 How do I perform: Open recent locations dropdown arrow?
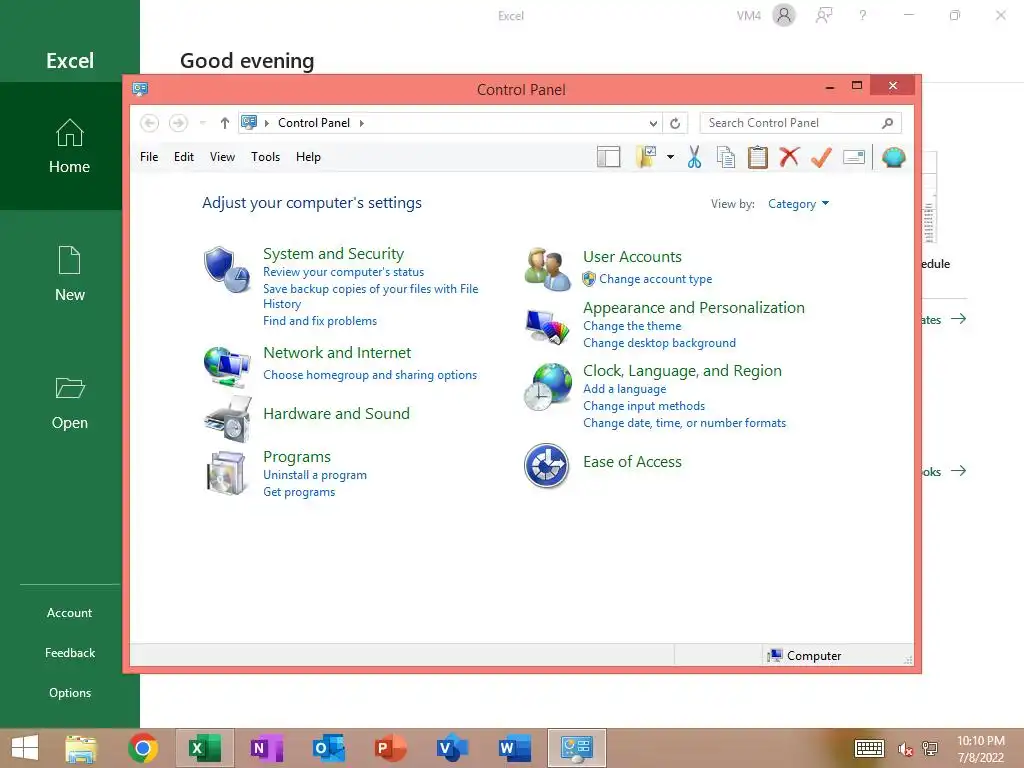tap(202, 123)
